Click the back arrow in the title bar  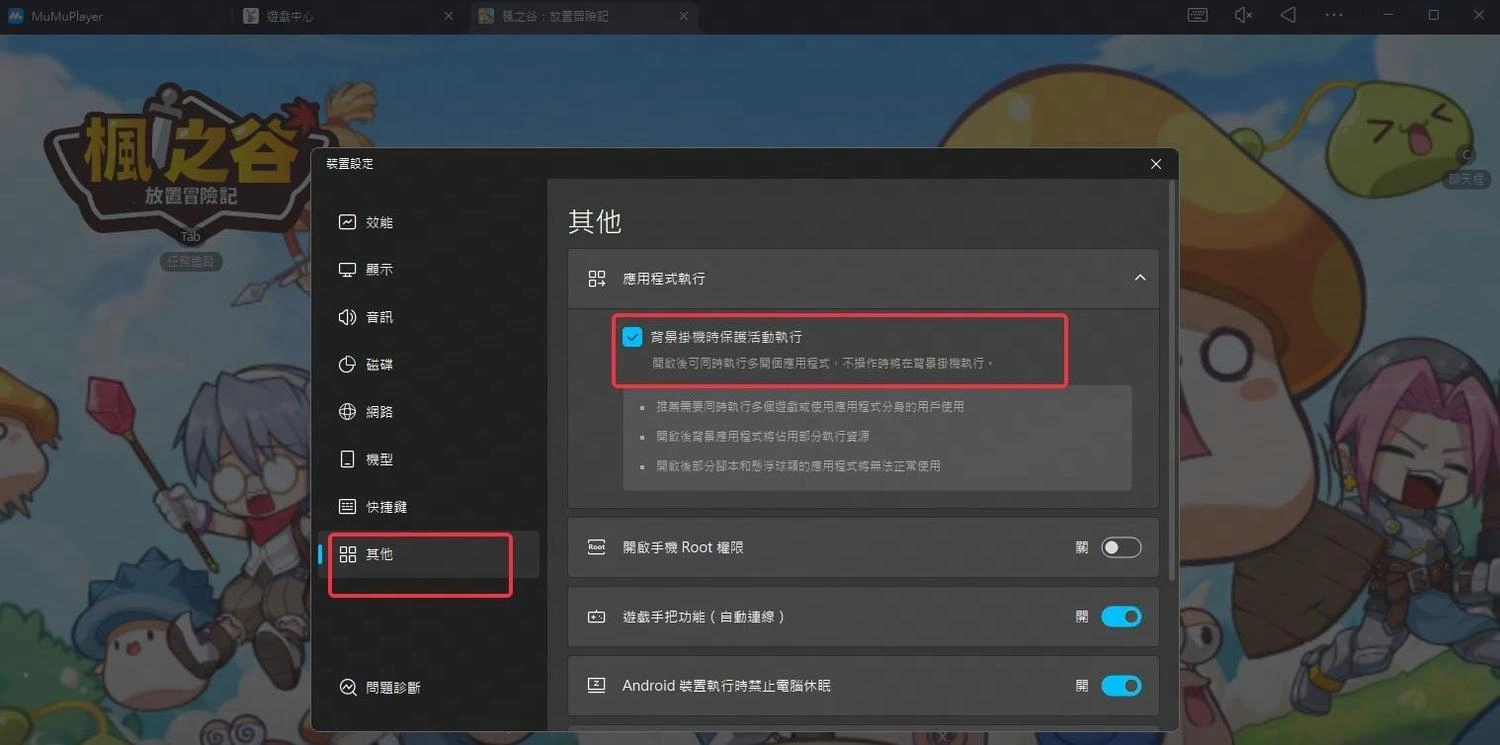pyautogui.click(x=1288, y=15)
